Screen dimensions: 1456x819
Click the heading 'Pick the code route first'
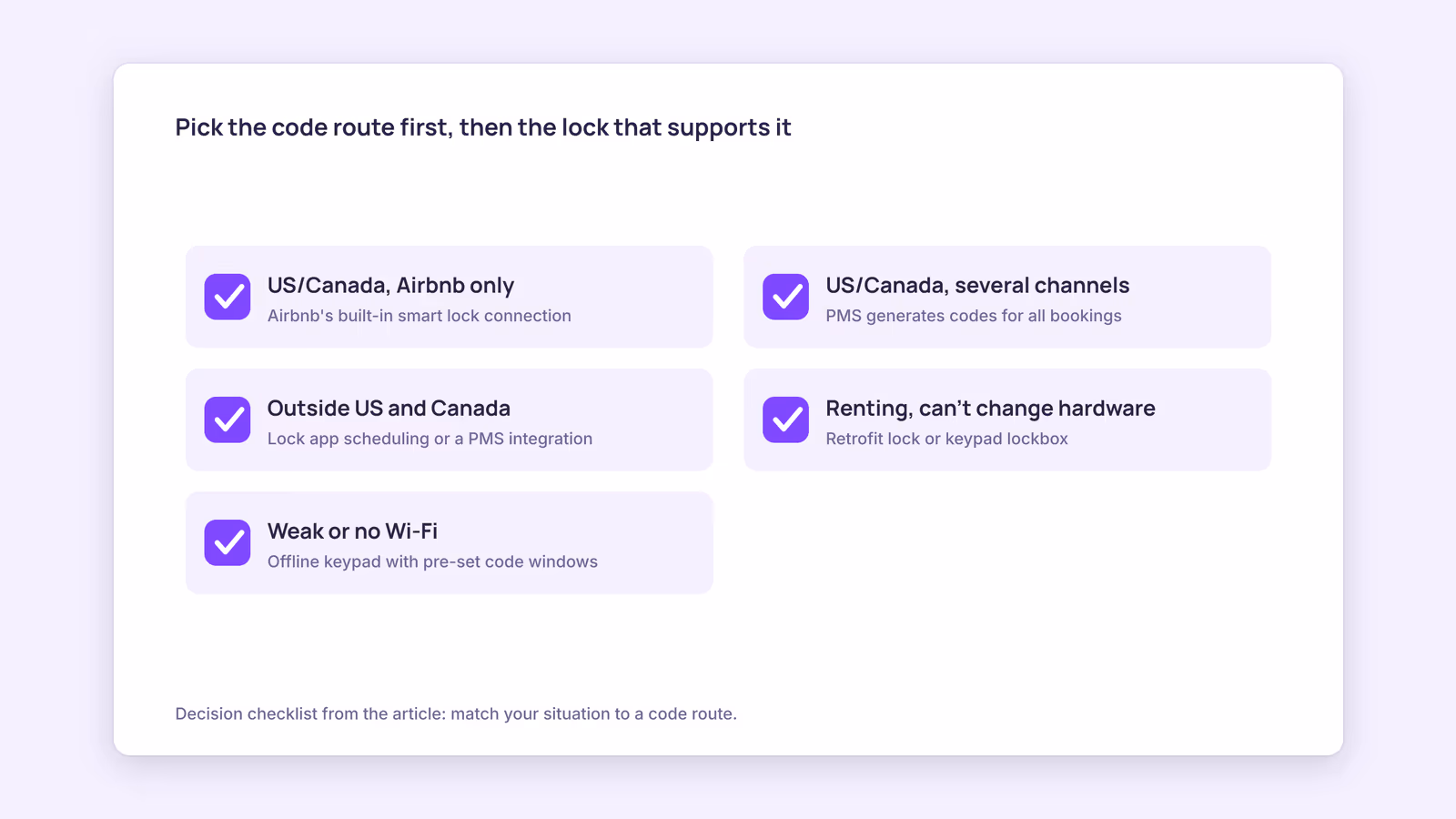(x=483, y=127)
